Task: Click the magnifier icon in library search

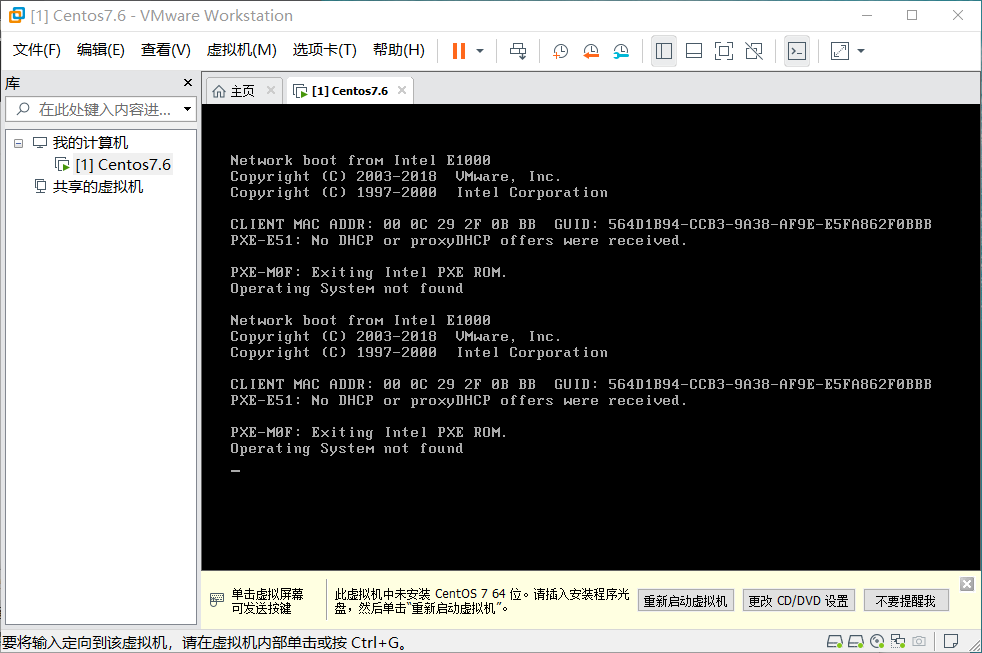Action: point(23,109)
